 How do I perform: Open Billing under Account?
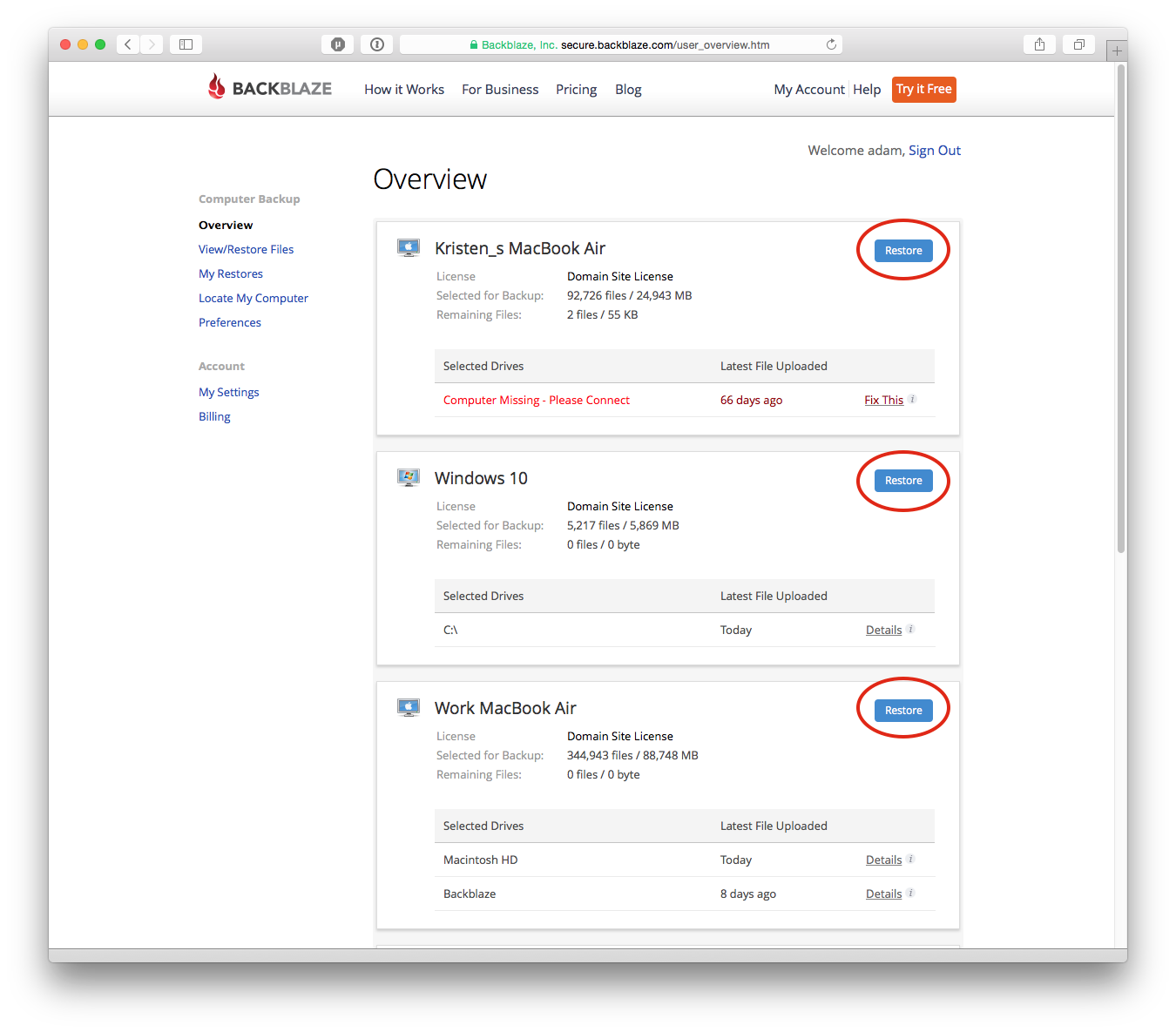[214, 416]
